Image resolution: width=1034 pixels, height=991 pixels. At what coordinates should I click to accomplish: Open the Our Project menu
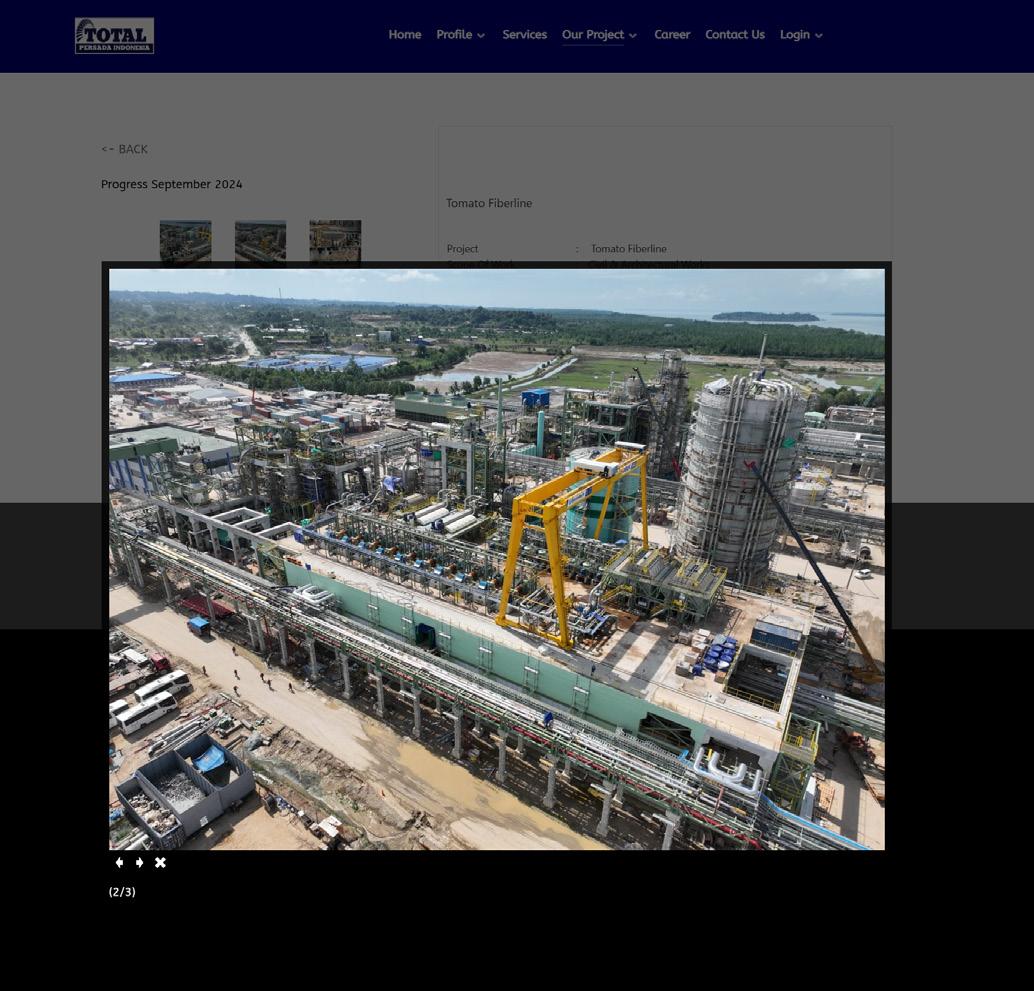(593, 35)
